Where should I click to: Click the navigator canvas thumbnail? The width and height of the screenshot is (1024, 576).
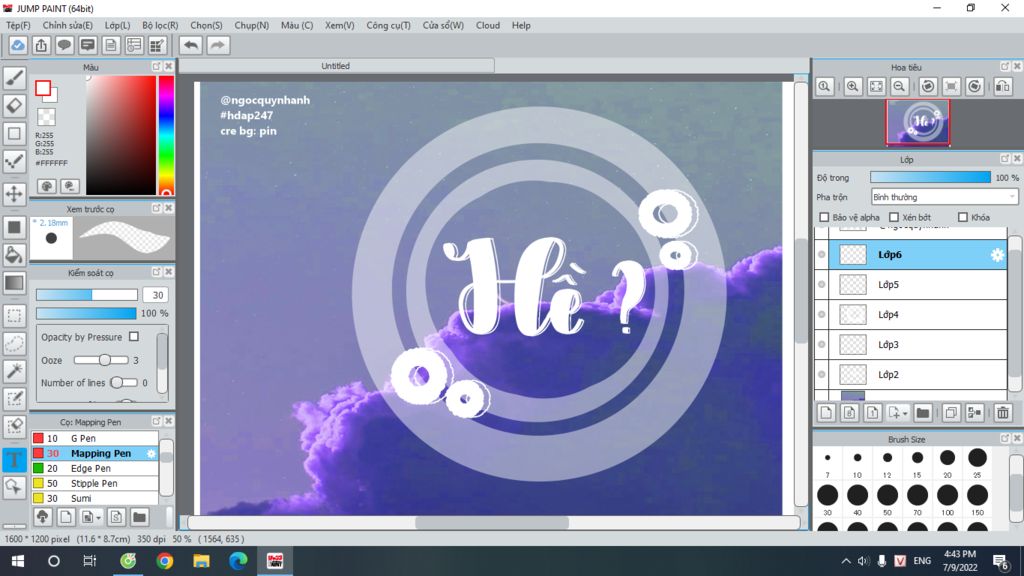coord(918,122)
